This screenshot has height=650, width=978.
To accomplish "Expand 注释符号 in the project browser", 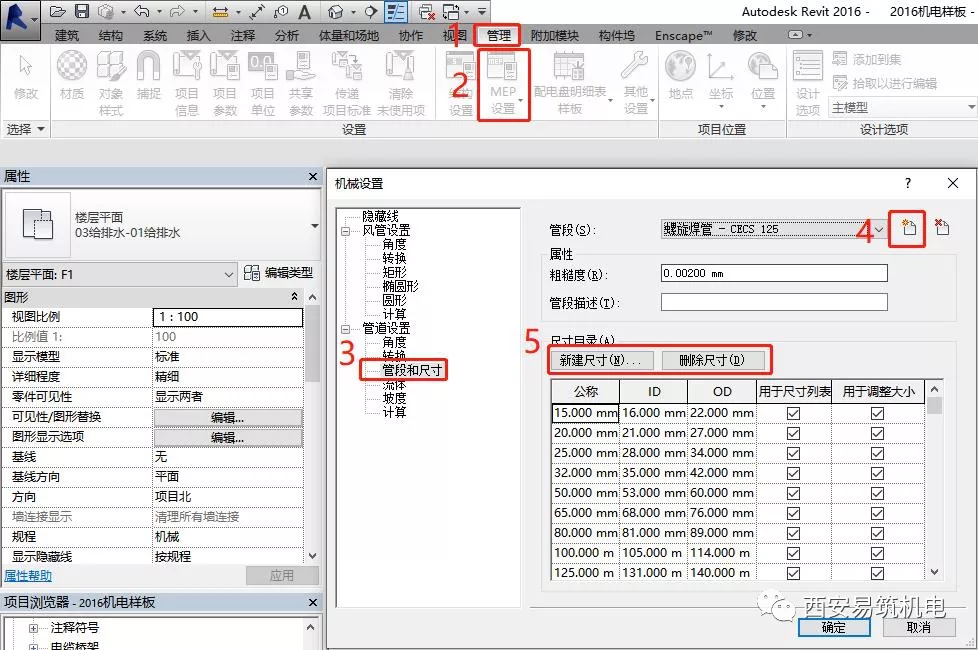I will (34, 628).
